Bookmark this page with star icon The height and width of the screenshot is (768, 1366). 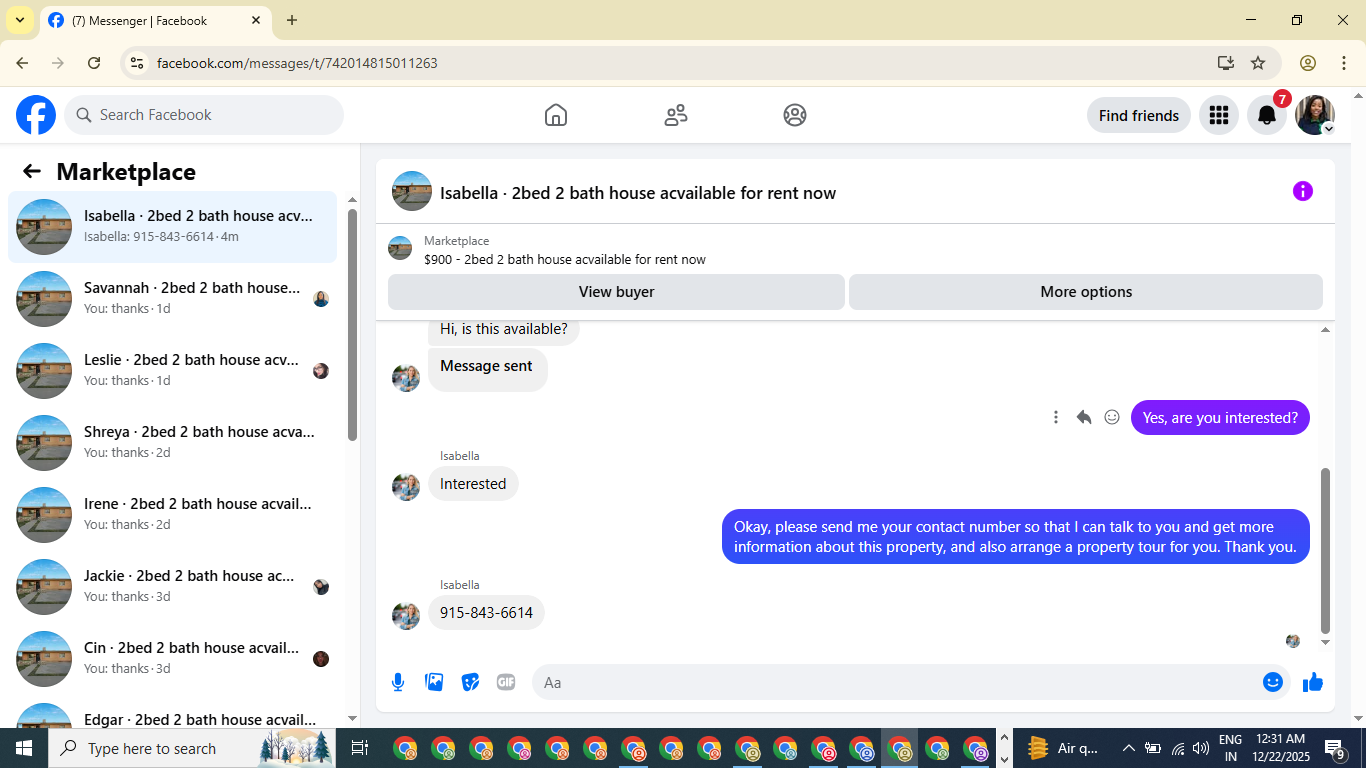point(1258,63)
